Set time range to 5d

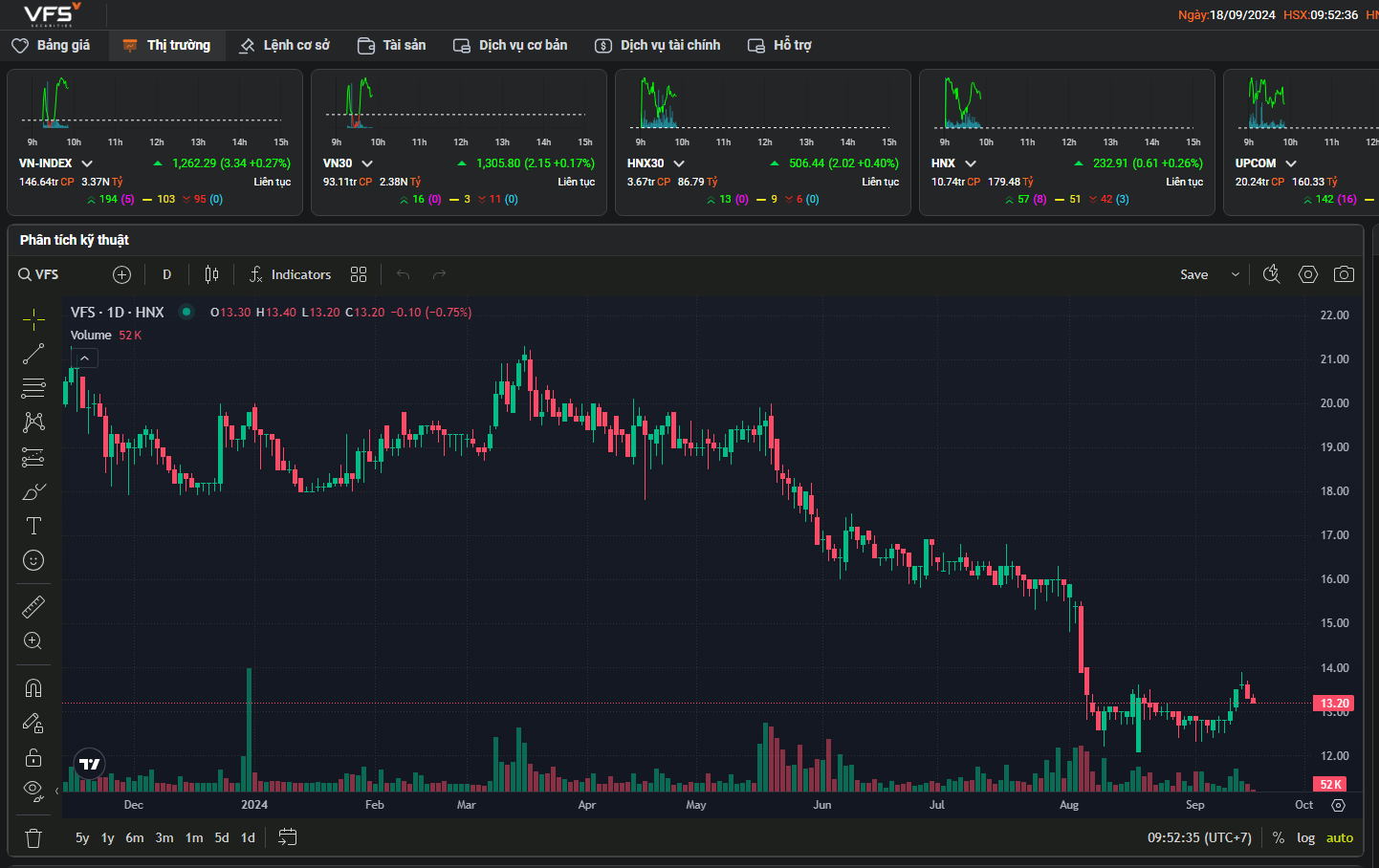click(222, 837)
